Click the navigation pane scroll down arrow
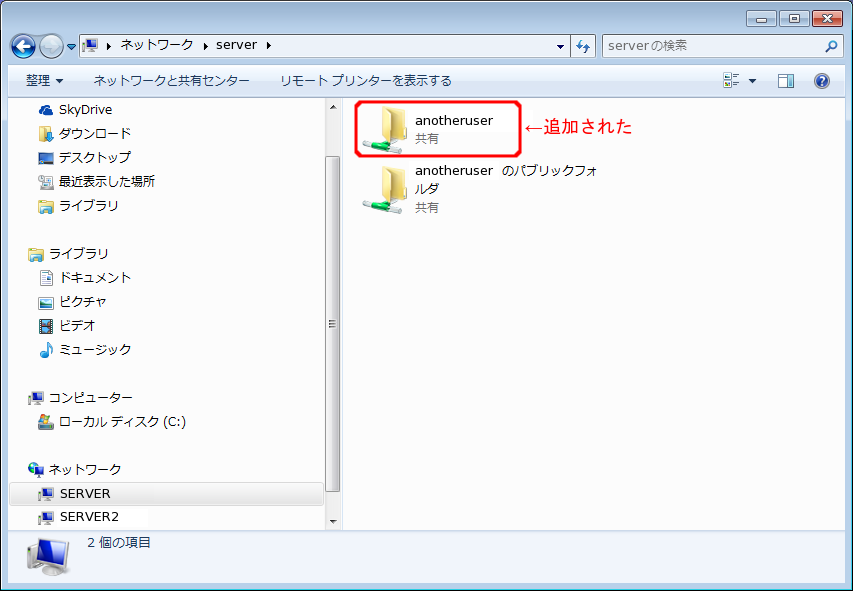 (333, 521)
